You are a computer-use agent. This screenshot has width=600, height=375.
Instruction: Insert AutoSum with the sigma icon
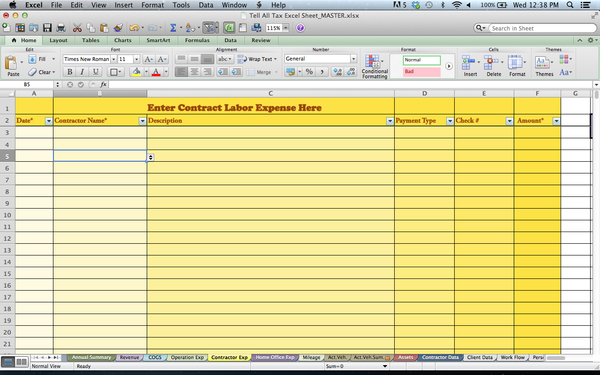pyautogui.click(x=173, y=28)
